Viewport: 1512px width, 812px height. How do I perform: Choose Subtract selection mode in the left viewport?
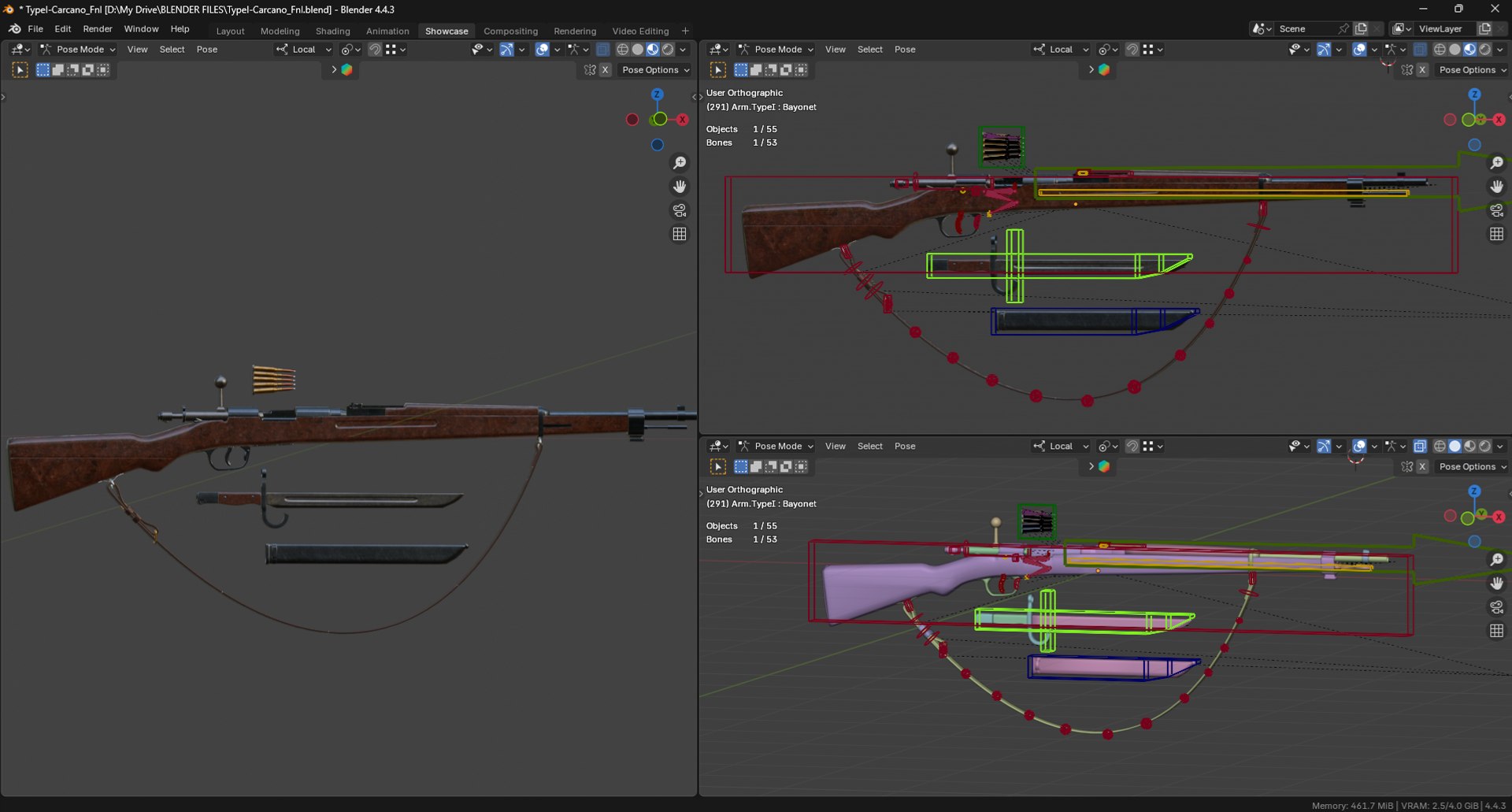(x=72, y=70)
